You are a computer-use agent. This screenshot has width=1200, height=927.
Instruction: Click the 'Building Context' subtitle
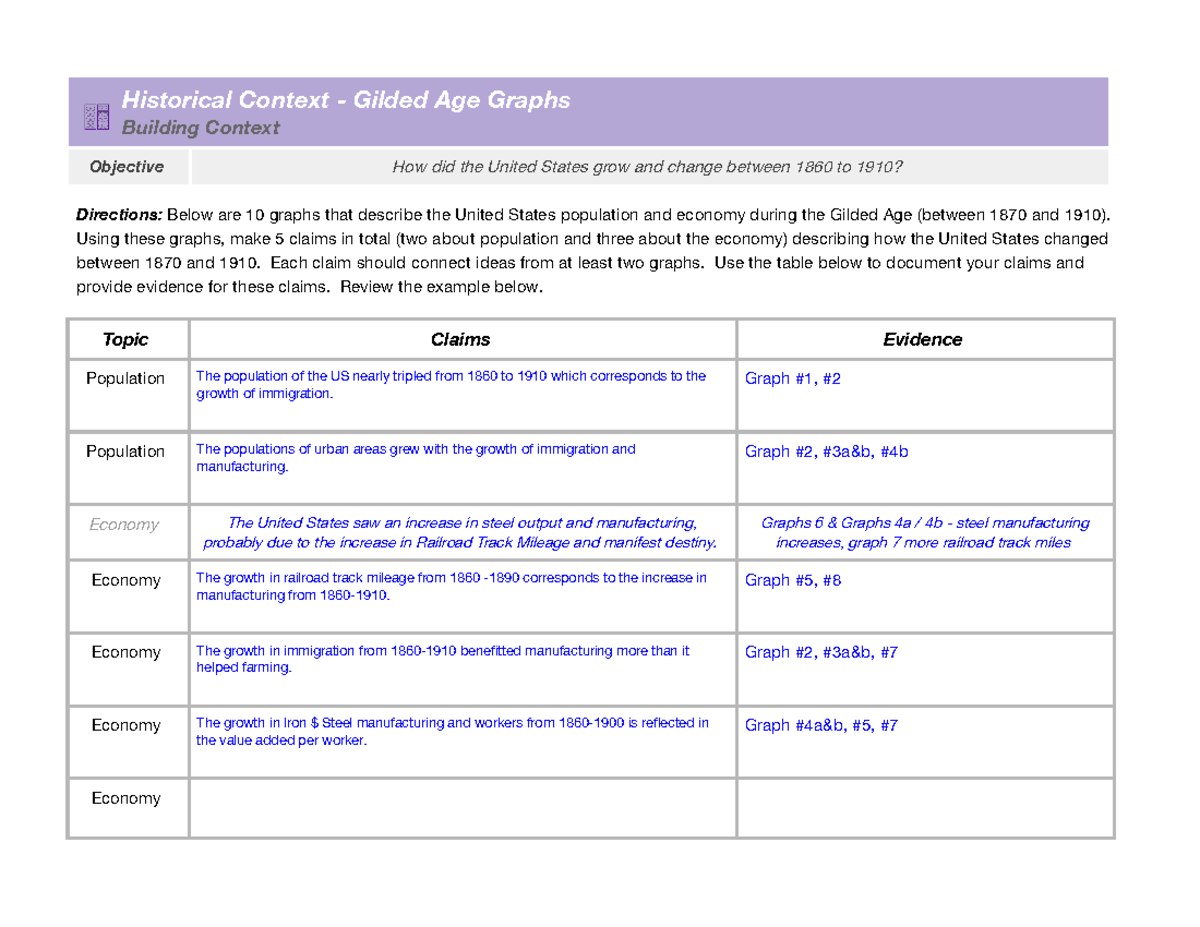pos(200,128)
